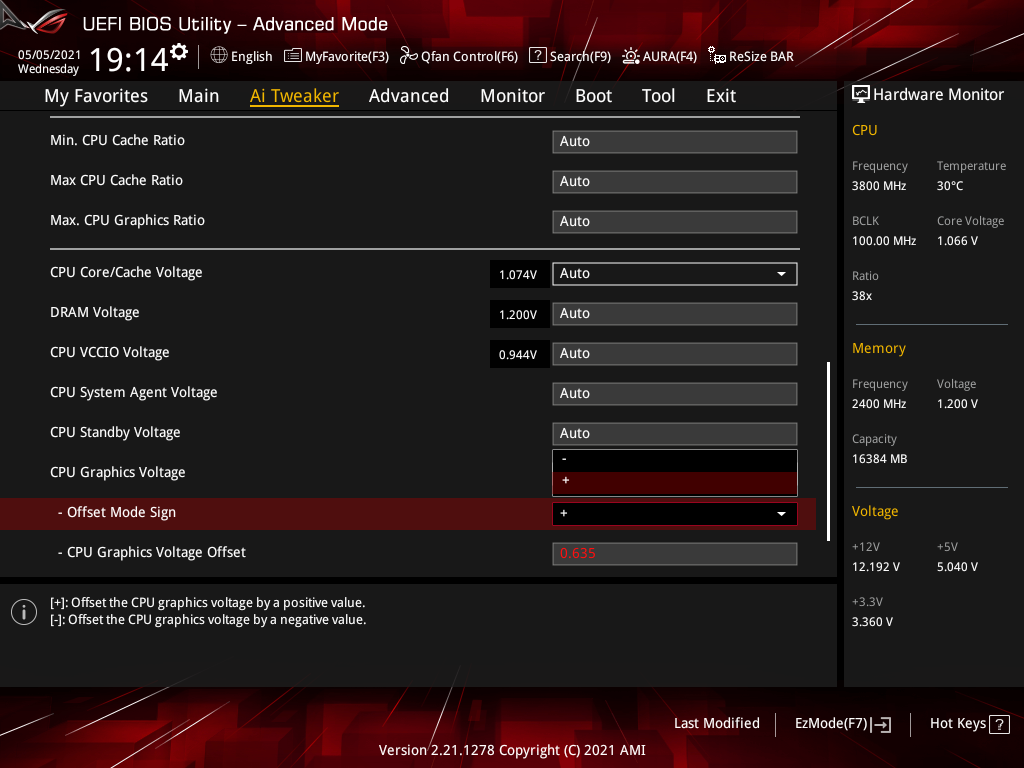Click the 100.00 MHz BCLK value
Viewport: 1024px width, 768px height.
point(884,241)
